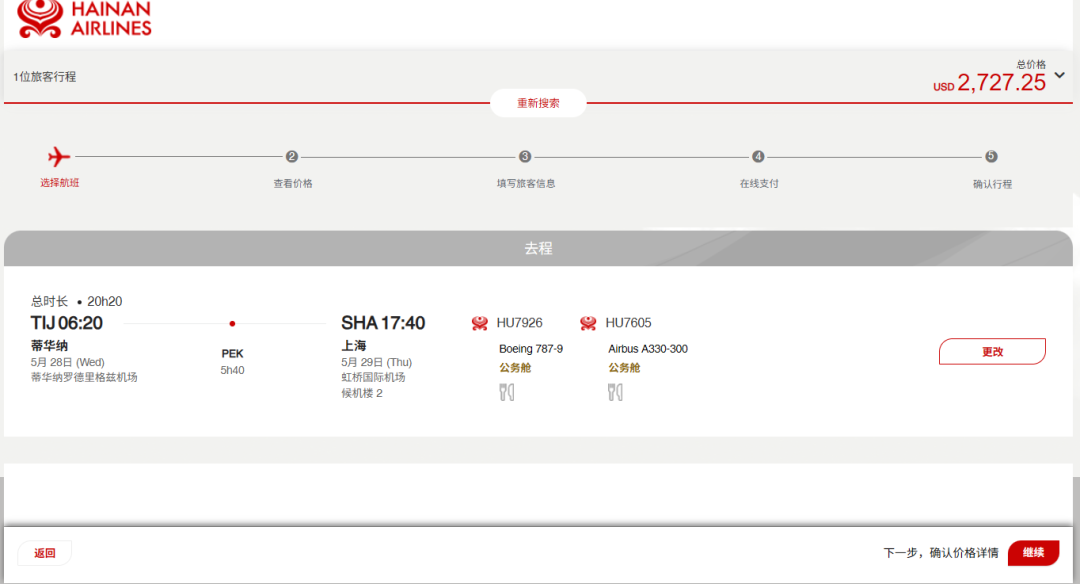This screenshot has height=584, width=1080.
Task: Click the airline logo beside HU7605
Action: click(588, 323)
